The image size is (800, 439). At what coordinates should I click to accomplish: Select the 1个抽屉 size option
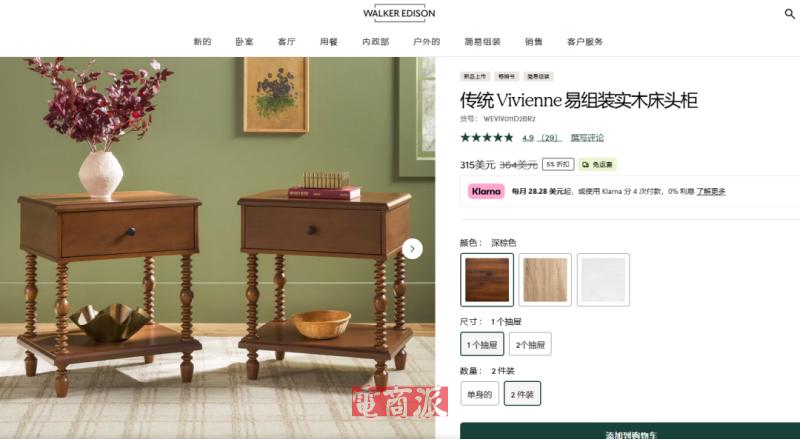pyautogui.click(x=482, y=344)
